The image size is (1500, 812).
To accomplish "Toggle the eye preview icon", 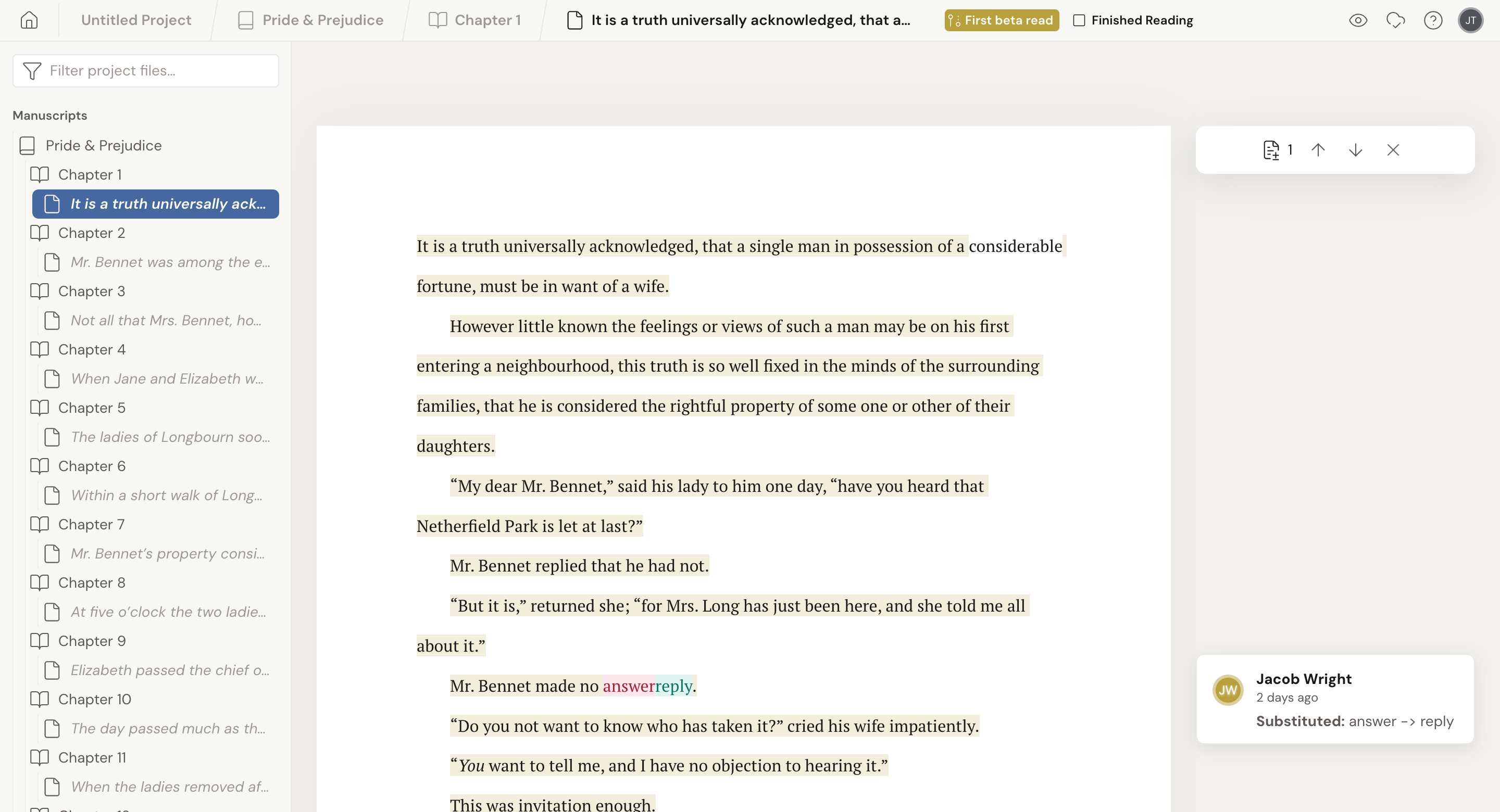I will (x=1358, y=20).
